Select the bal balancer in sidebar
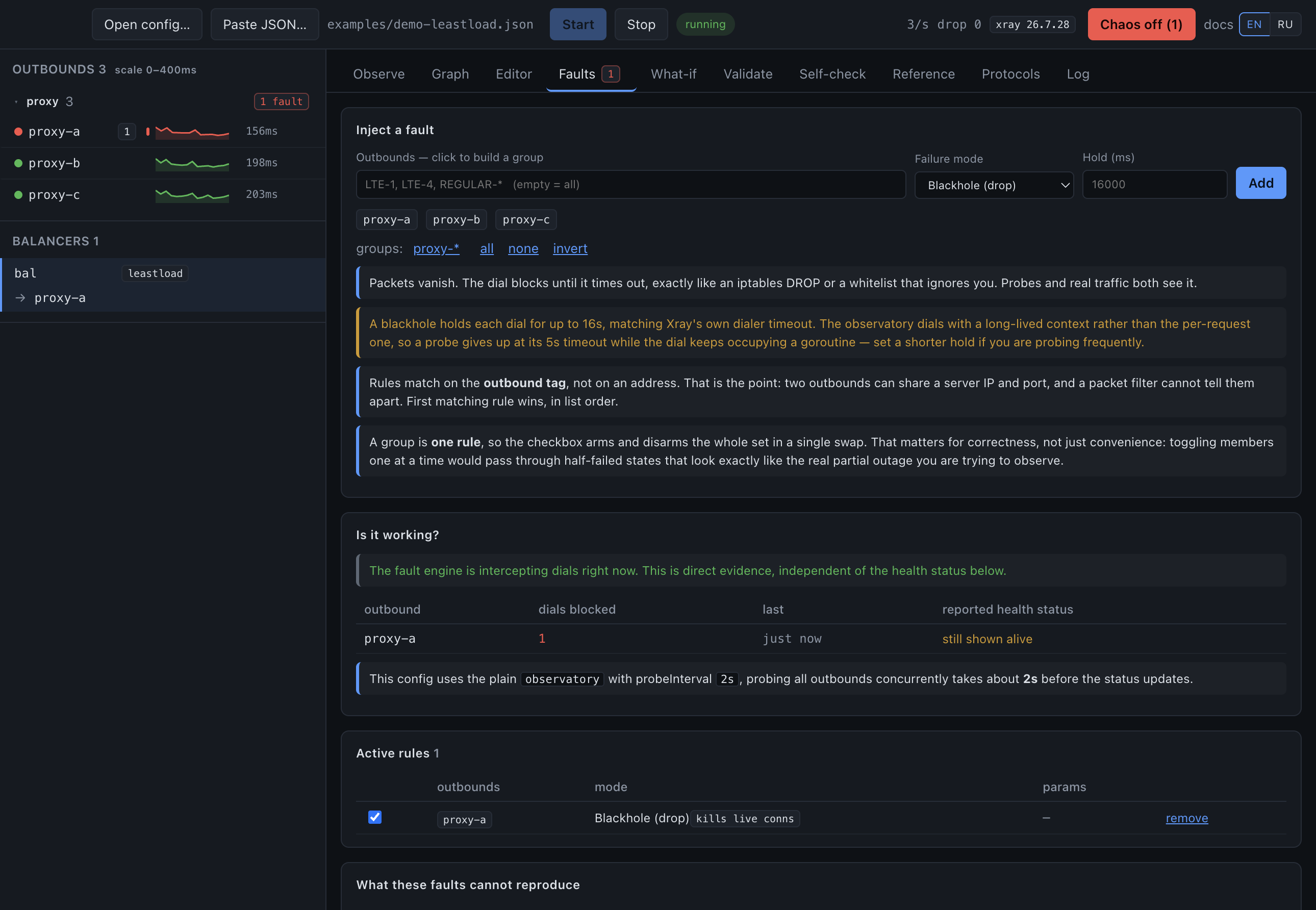 coord(163,285)
